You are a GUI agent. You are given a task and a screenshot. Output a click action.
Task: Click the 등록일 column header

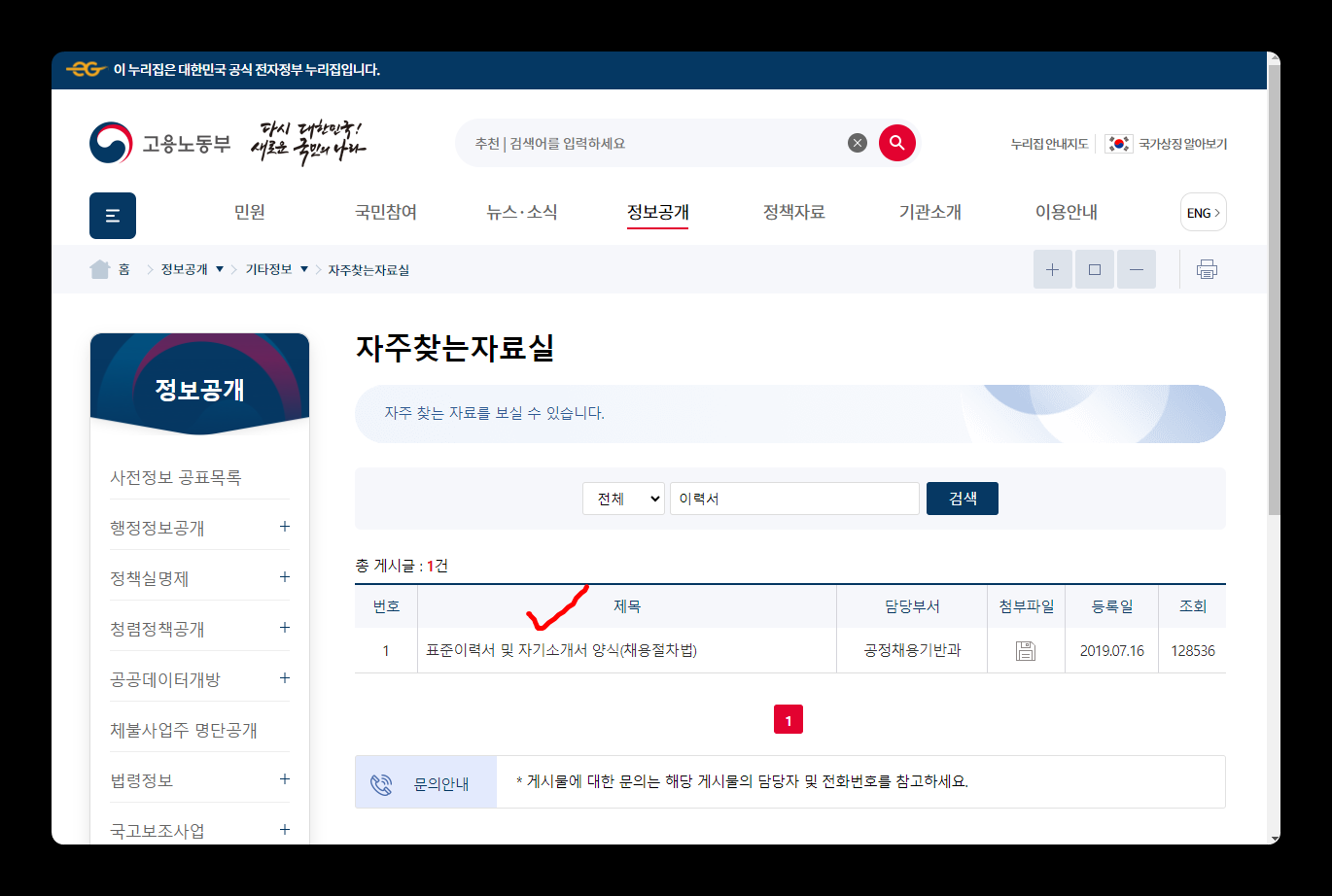tap(1112, 606)
